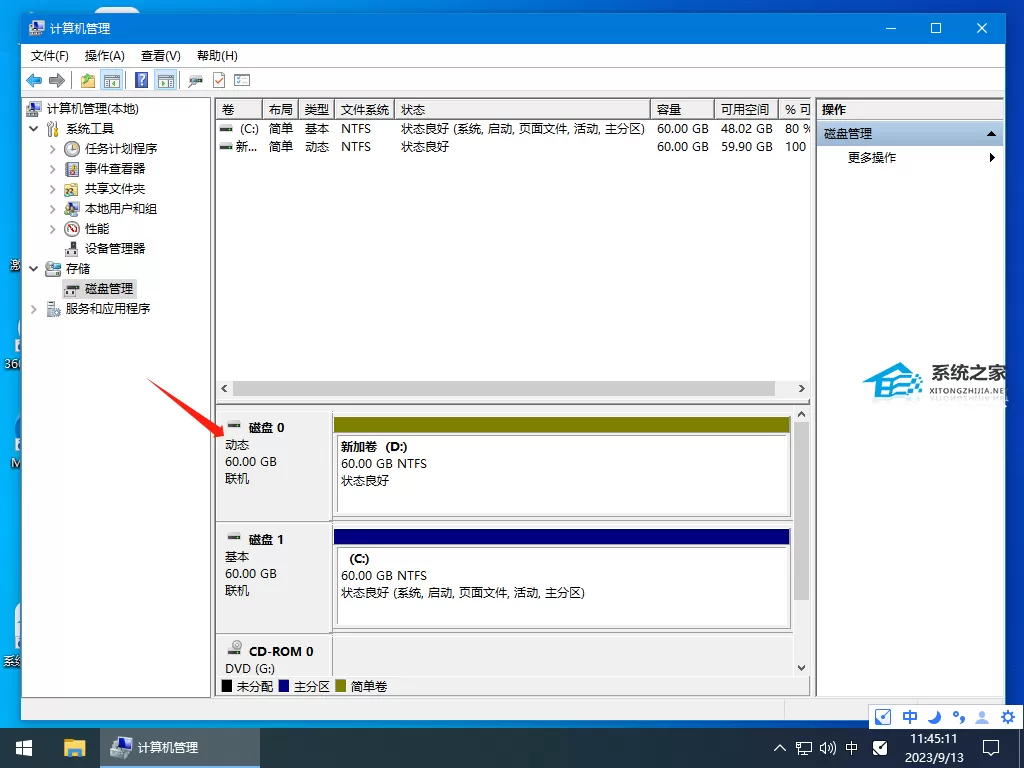Select the (C:) row in volume list
The image size is (1024, 768).
coord(513,129)
